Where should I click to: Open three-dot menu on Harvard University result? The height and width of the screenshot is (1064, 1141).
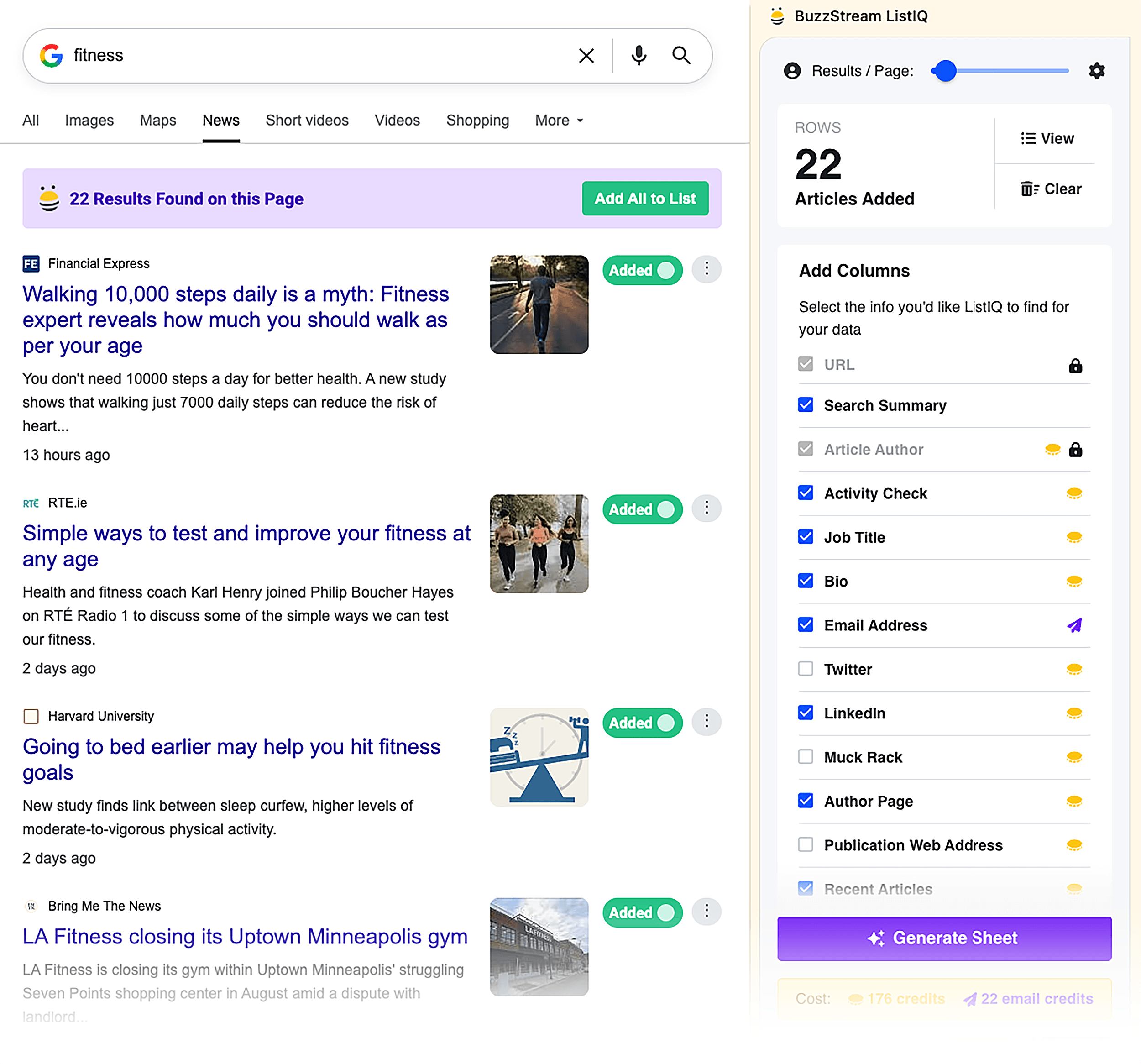pyautogui.click(x=707, y=722)
